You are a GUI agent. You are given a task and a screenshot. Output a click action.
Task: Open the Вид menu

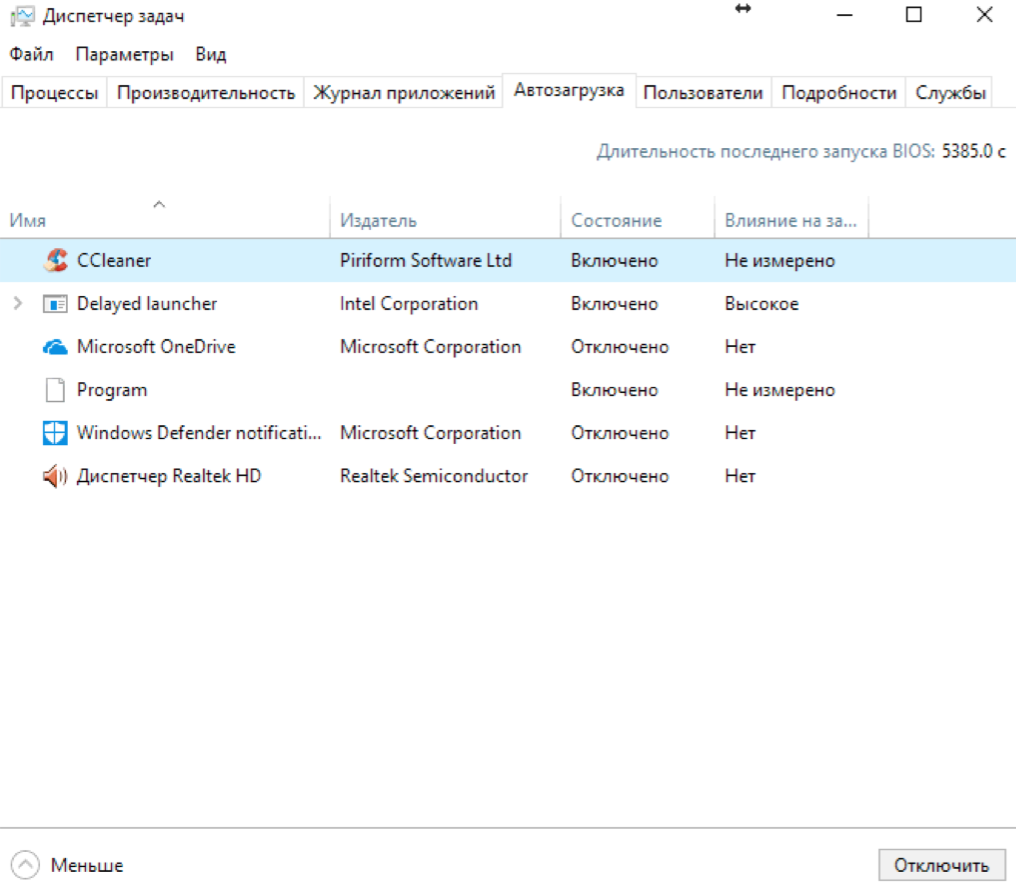pyautogui.click(x=211, y=54)
